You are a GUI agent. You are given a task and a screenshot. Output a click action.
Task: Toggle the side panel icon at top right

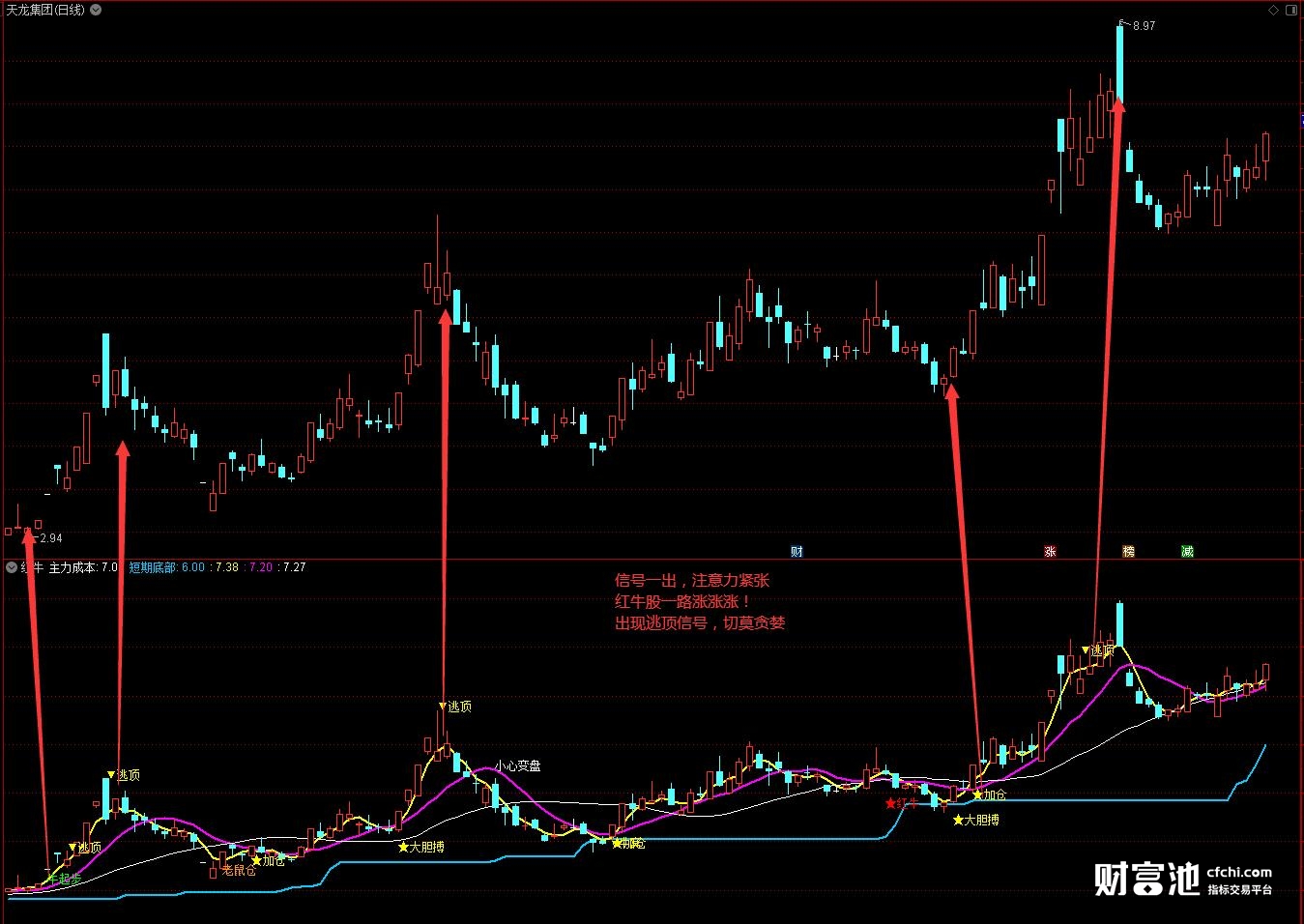1292,10
